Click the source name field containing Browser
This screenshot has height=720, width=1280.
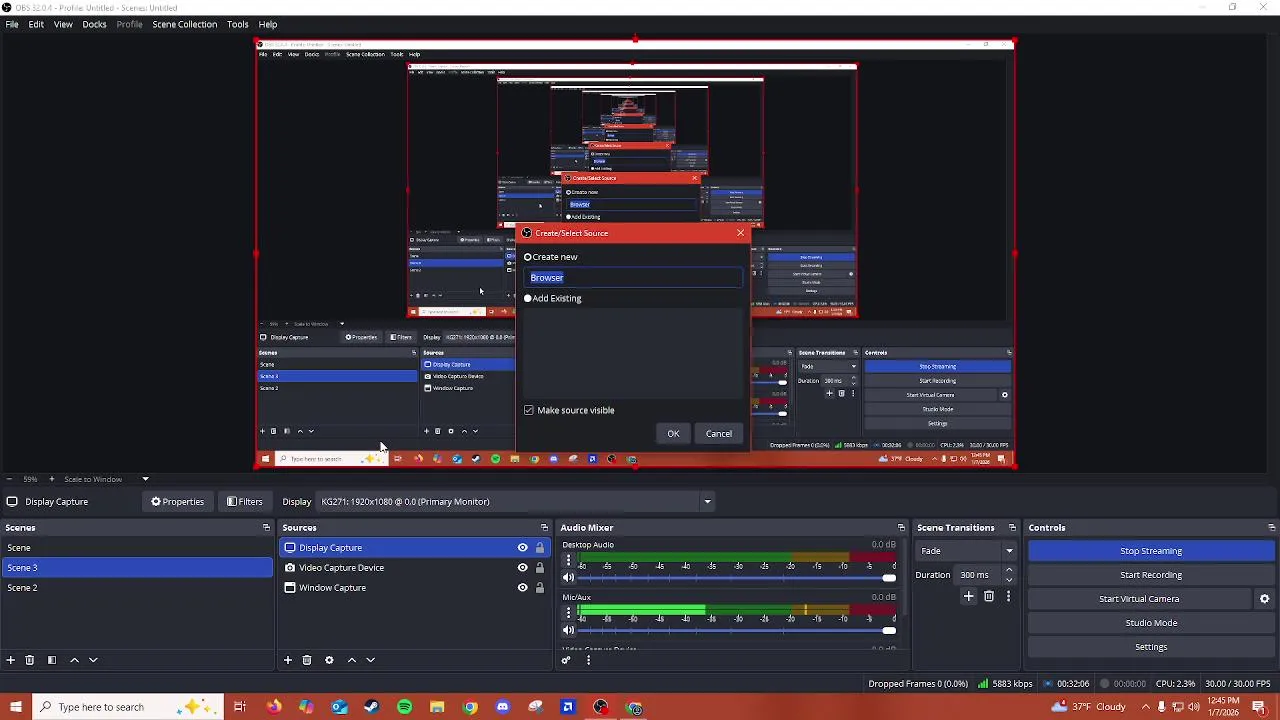click(635, 278)
